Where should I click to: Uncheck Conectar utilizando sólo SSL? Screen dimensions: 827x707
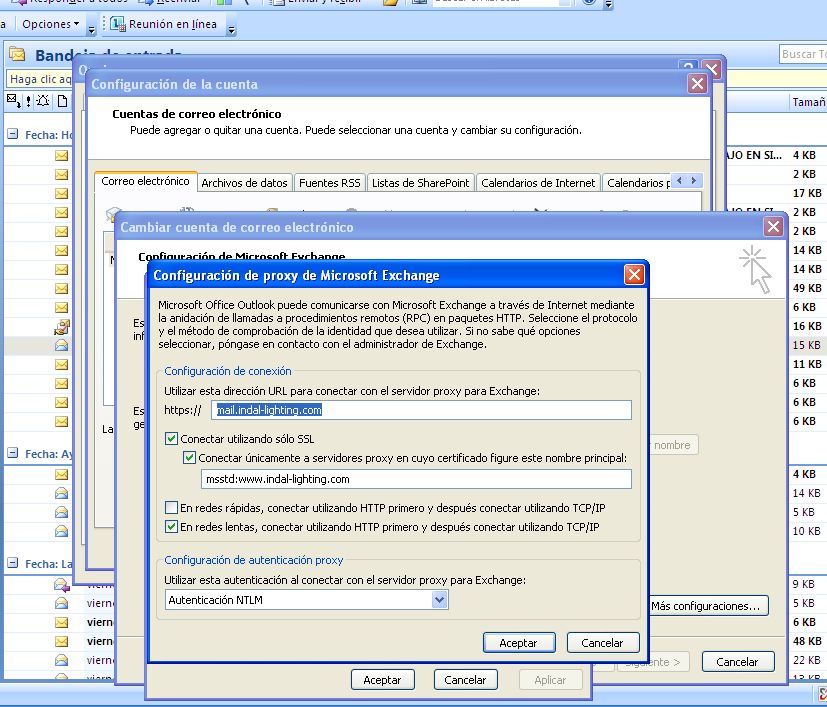click(172, 438)
